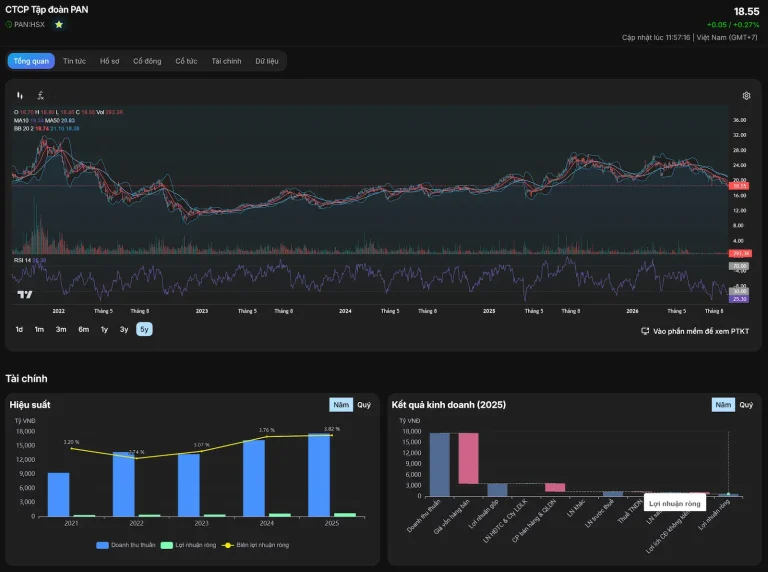Click the 3.20 % margin data label
The image size is (768, 572).
(x=71, y=442)
